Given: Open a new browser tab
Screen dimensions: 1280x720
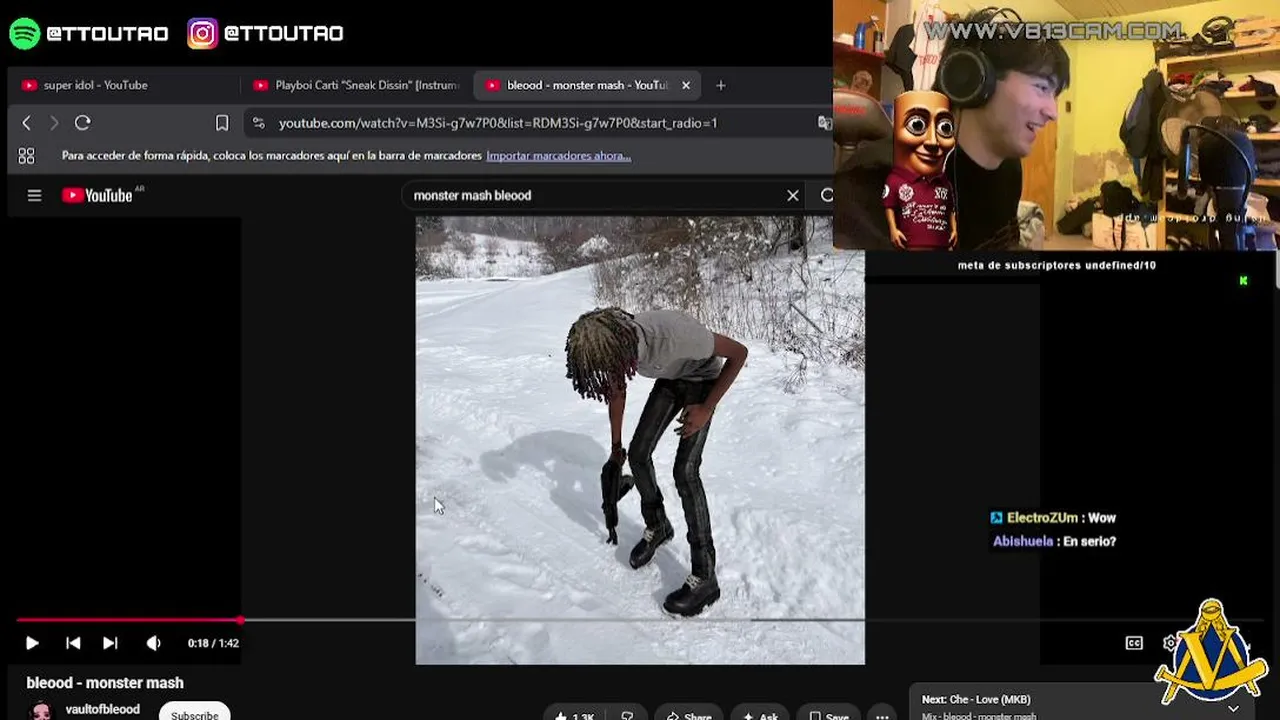Looking at the screenshot, I should 721,85.
